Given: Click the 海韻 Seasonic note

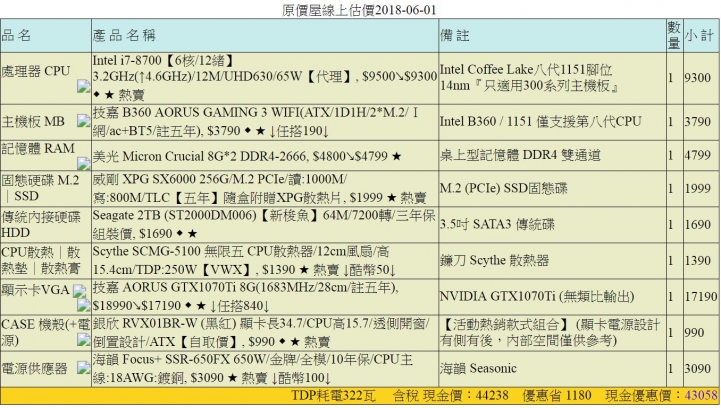Looking at the screenshot, I should tap(478, 368).
